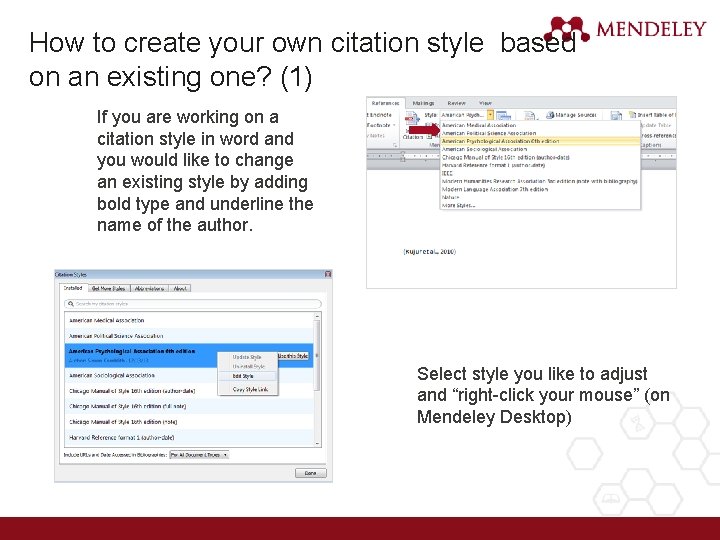Viewport: 720px width, 540px height.
Task: Open the Get More Styles tab
Action: pyautogui.click(x=108, y=288)
